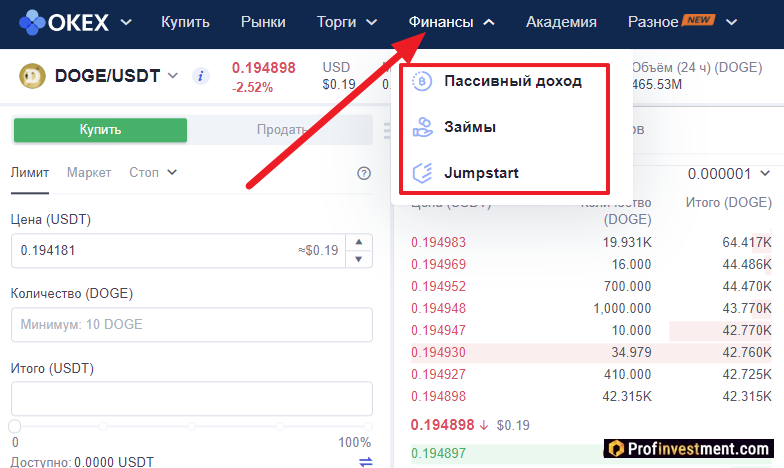Click the Dogecoin coin icon
This screenshot has width=784, height=468.
click(32, 76)
